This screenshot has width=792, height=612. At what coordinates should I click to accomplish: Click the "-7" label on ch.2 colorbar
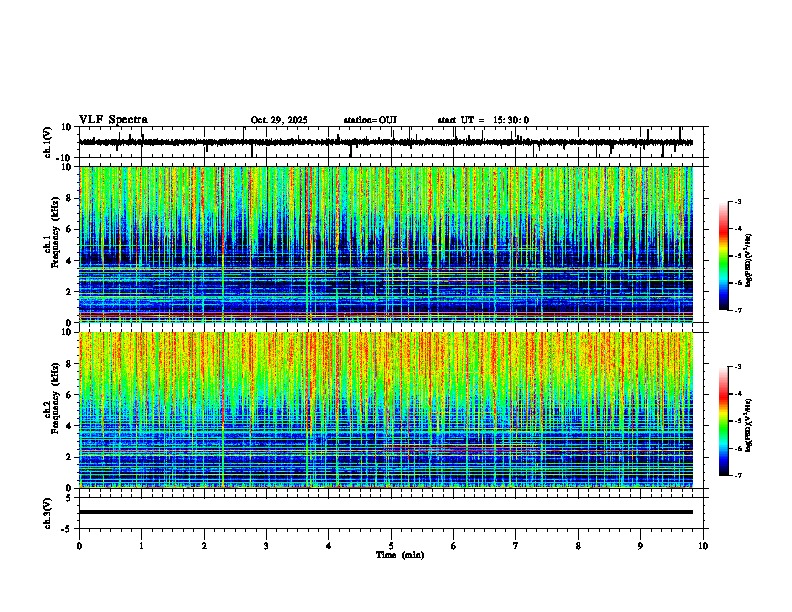(x=738, y=476)
